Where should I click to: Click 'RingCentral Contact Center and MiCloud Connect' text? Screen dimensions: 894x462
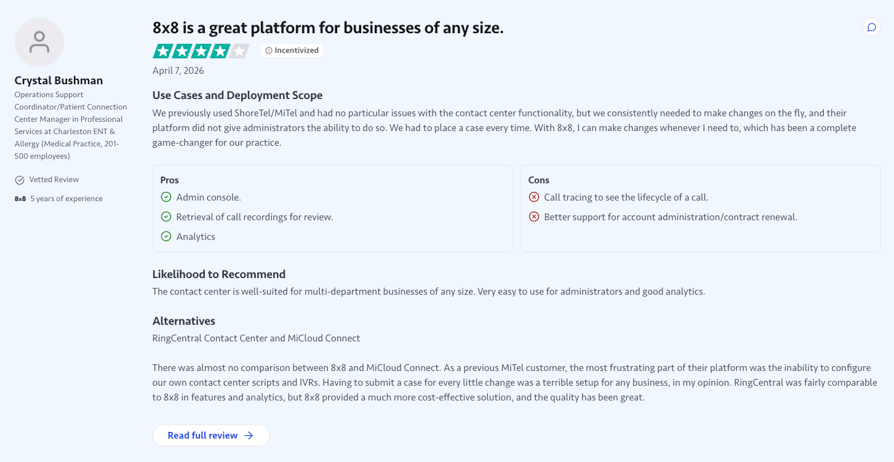pos(256,338)
